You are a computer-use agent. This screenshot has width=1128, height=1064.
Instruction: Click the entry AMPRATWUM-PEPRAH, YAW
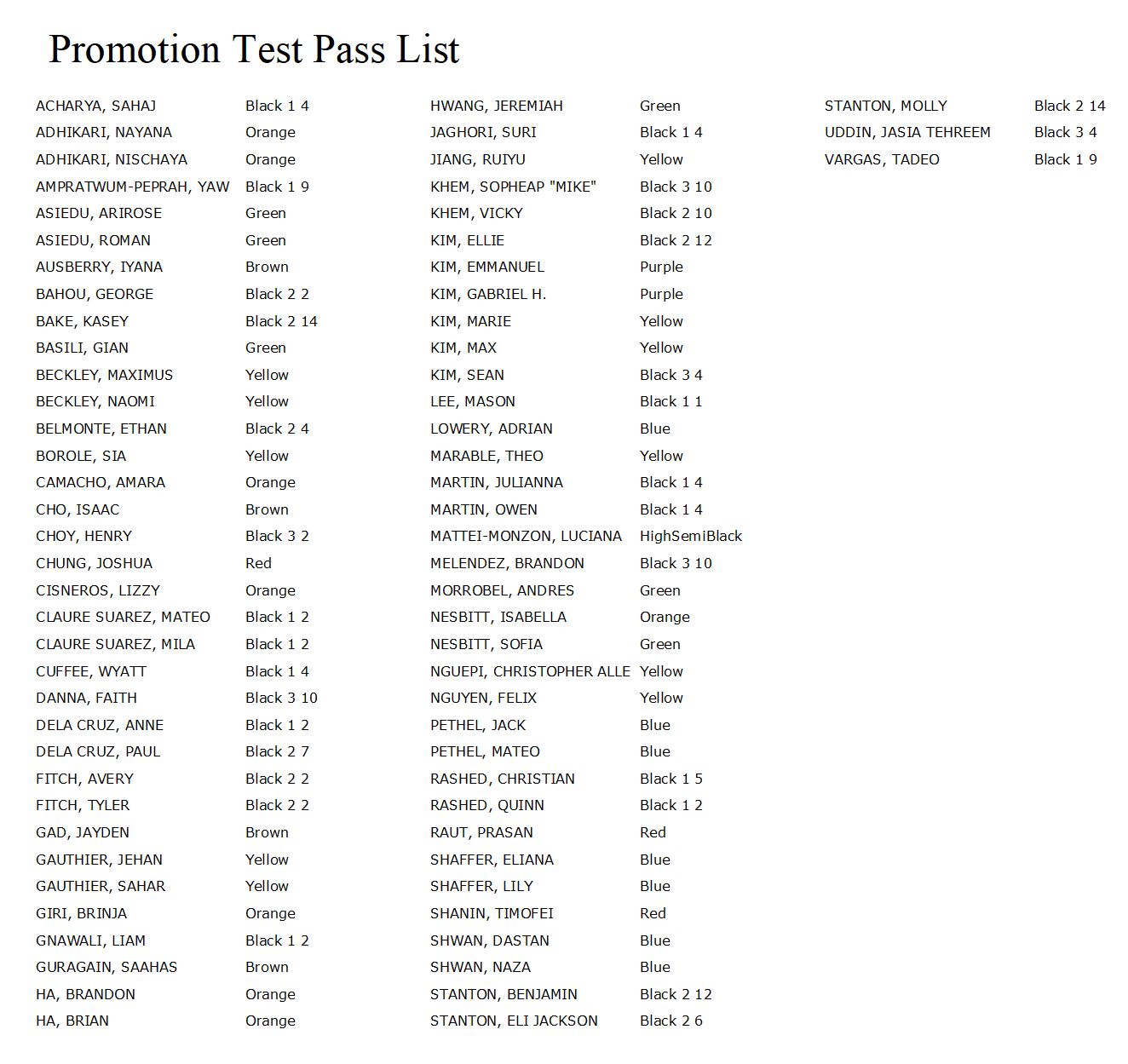[x=132, y=187]
